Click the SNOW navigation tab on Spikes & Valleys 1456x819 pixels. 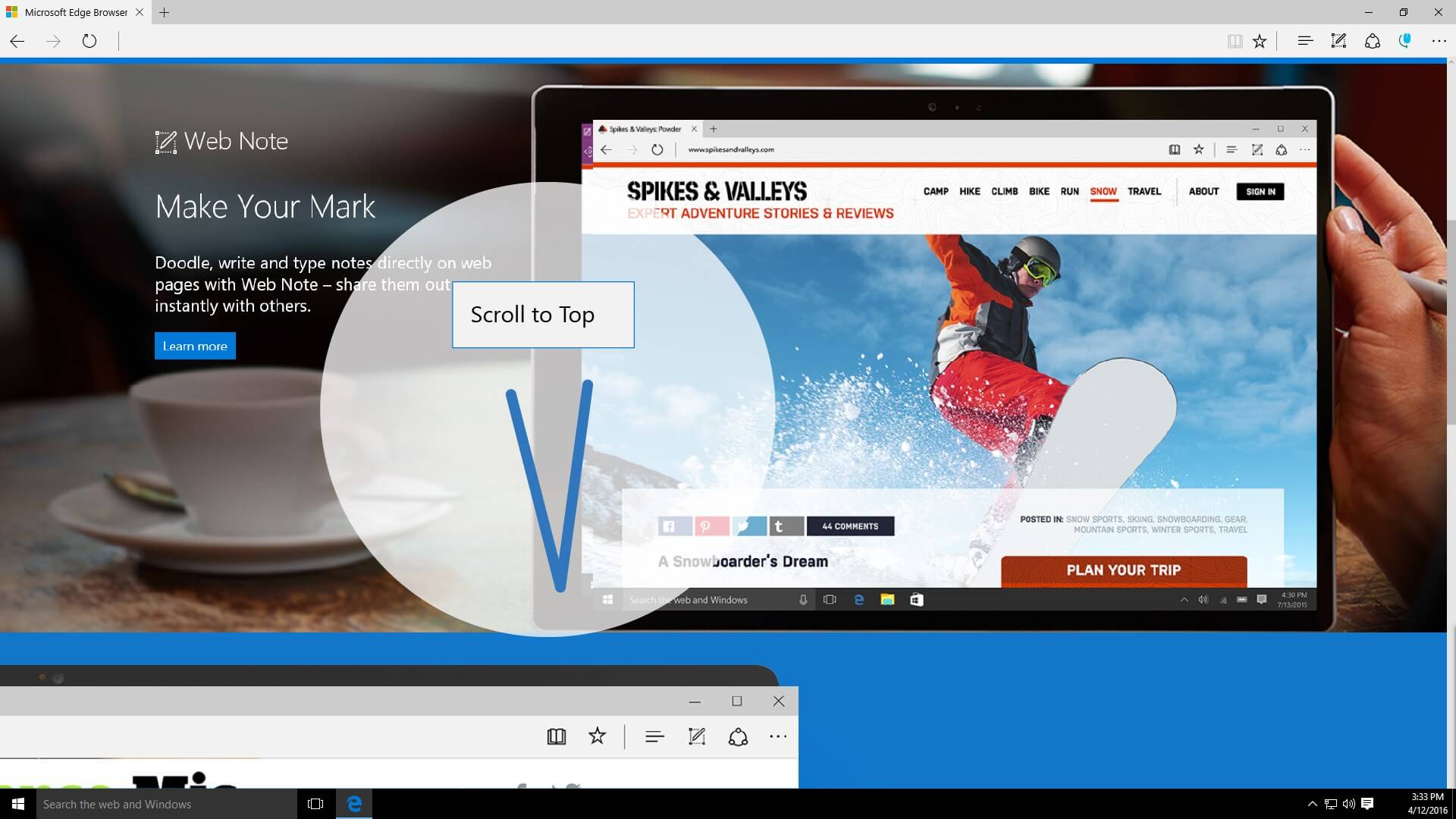click(1103, 192)
